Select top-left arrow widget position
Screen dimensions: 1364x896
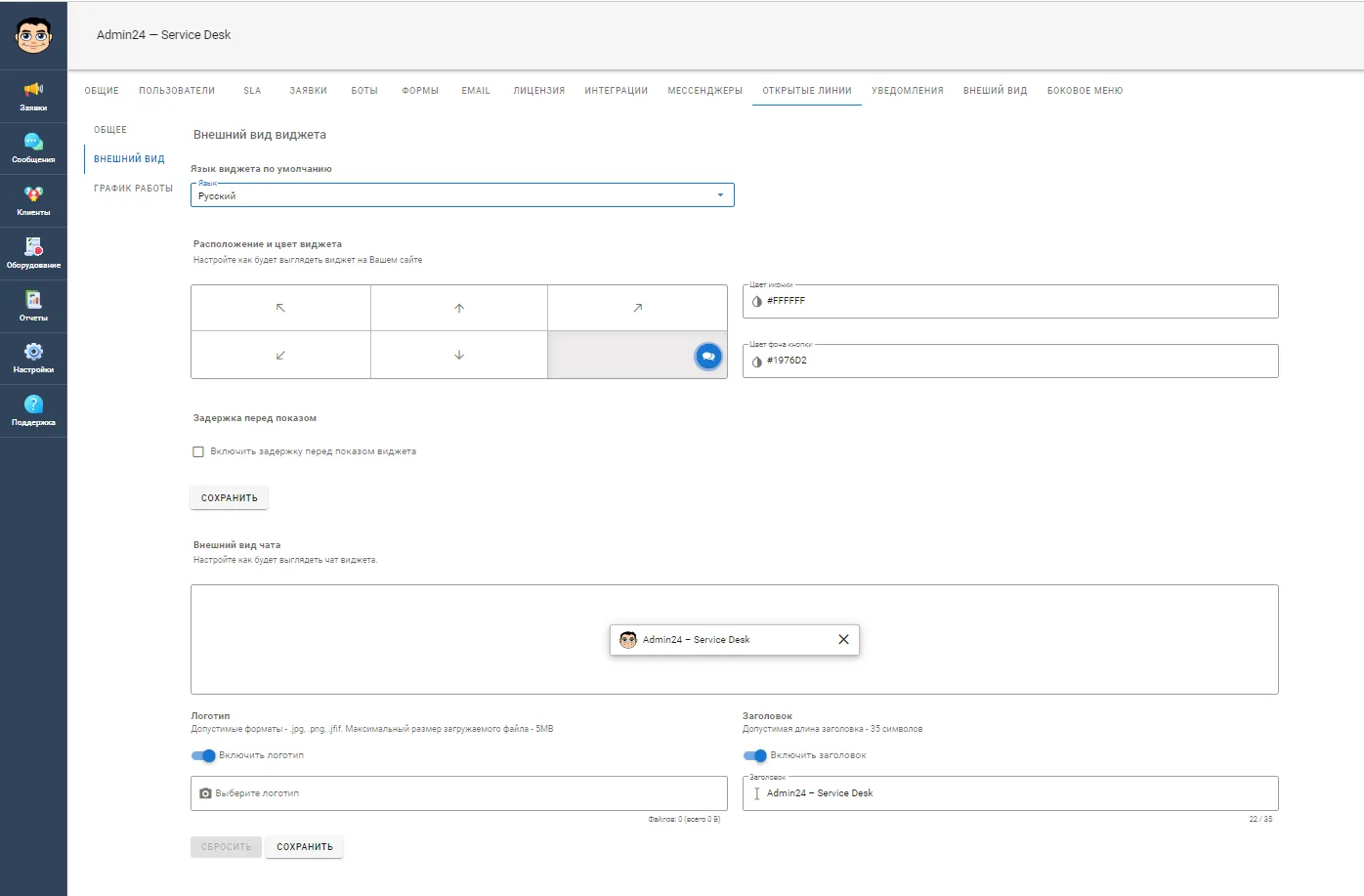pos(280,308)
